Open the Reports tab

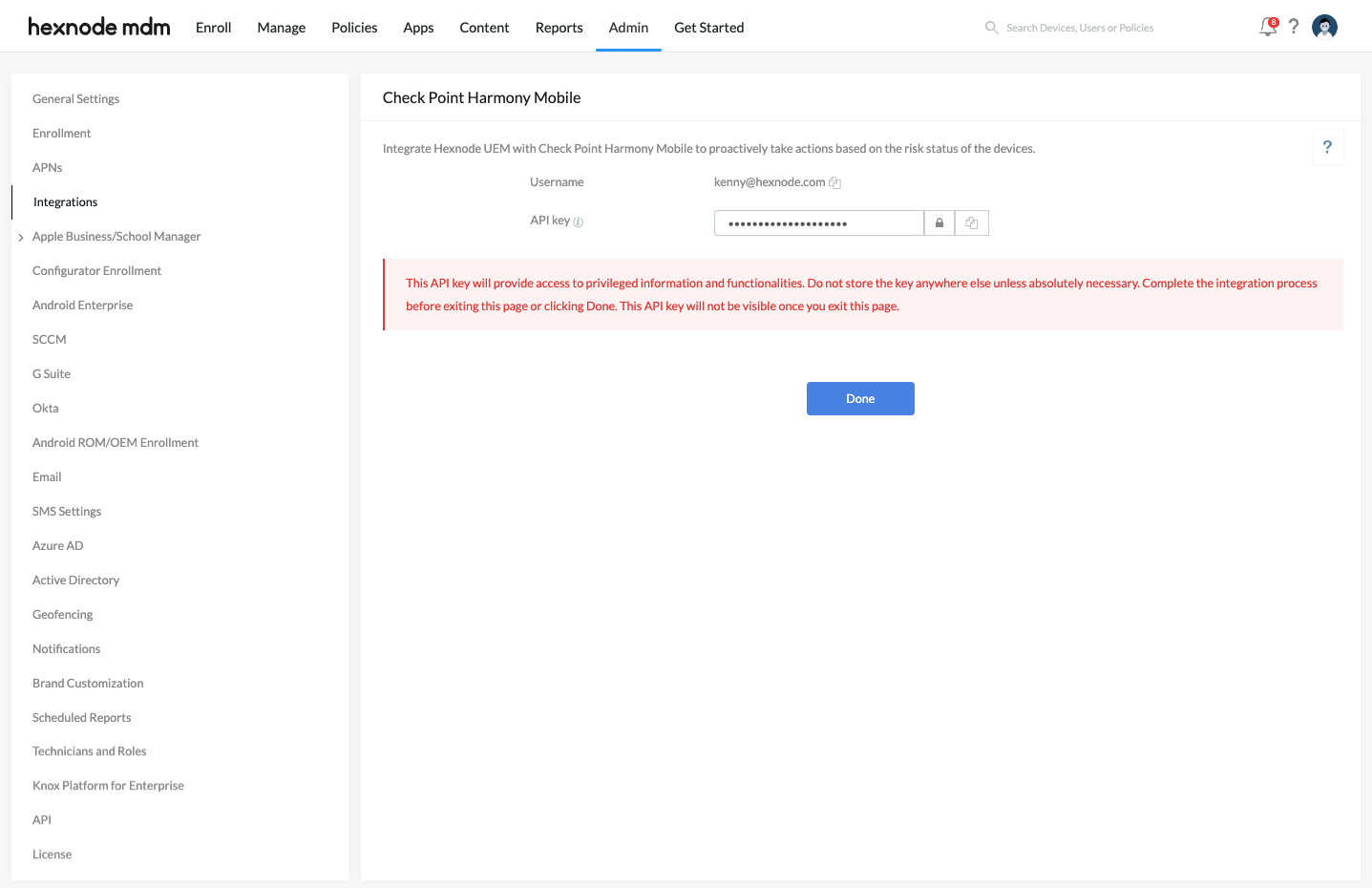click(x=559, y=28)
